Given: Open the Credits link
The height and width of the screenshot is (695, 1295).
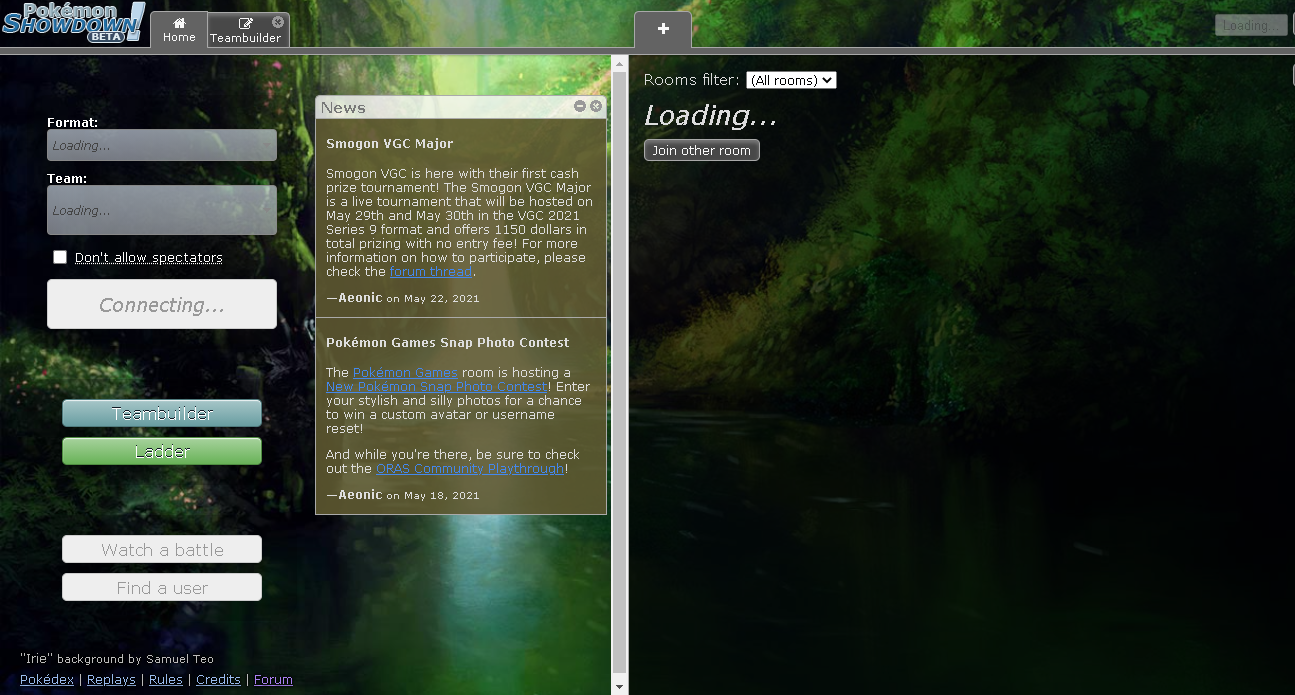Looking at the screenshot, I should (x=218, y=679).
